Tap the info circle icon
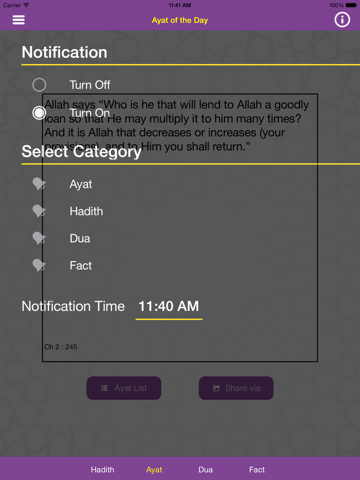 coord(342,20)
